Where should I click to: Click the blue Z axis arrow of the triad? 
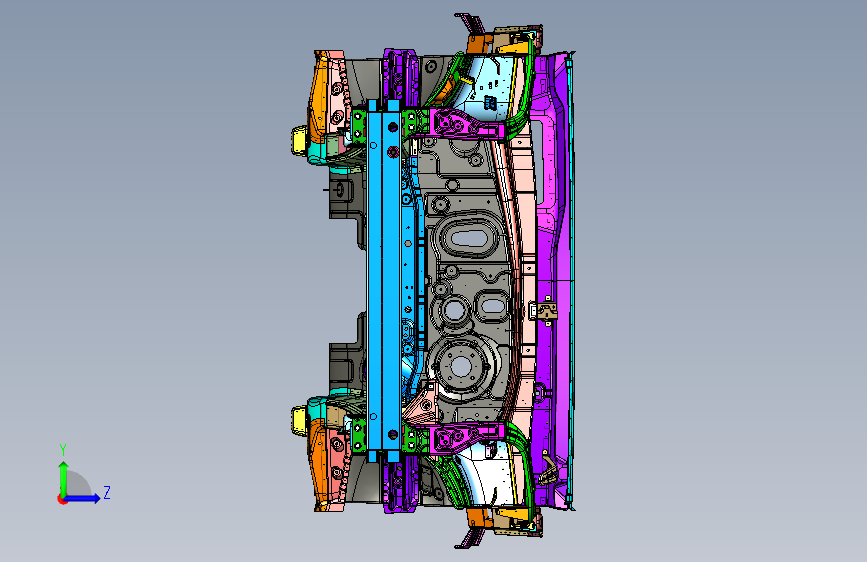(83, 498)
